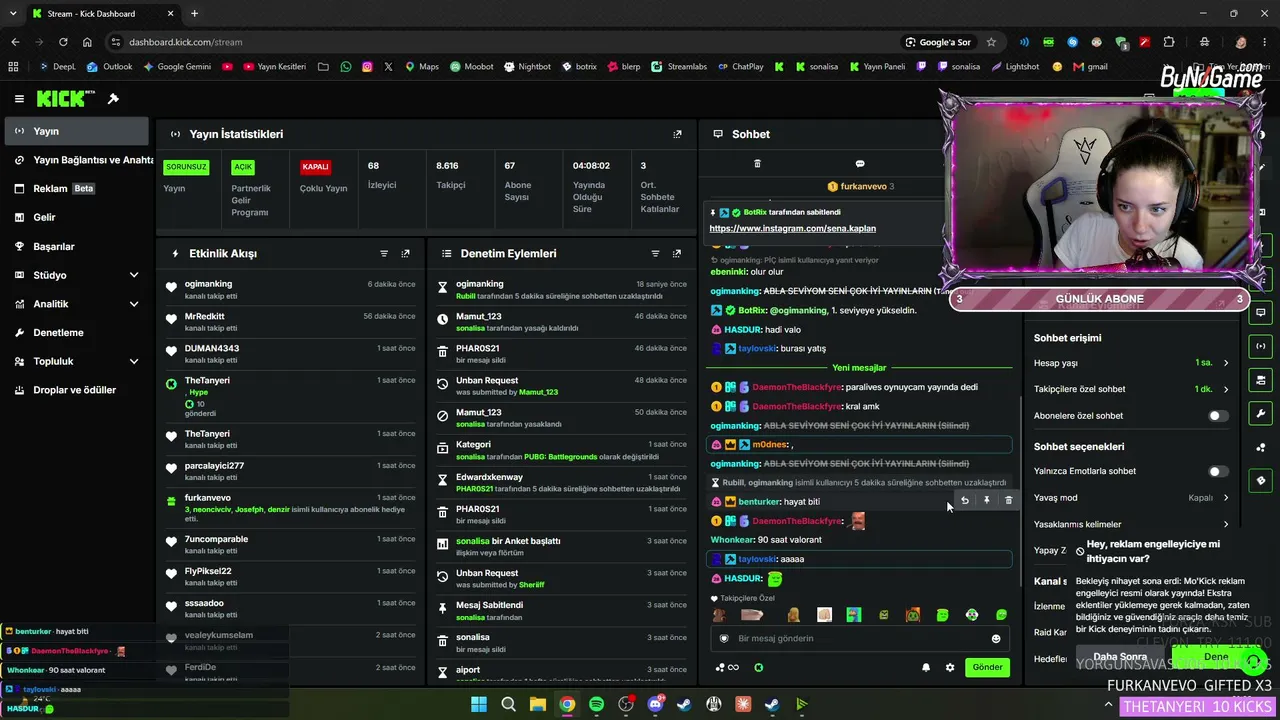Open Gelir in the sidebar
Screen dimensions: 1280x720
coord(75,217)
